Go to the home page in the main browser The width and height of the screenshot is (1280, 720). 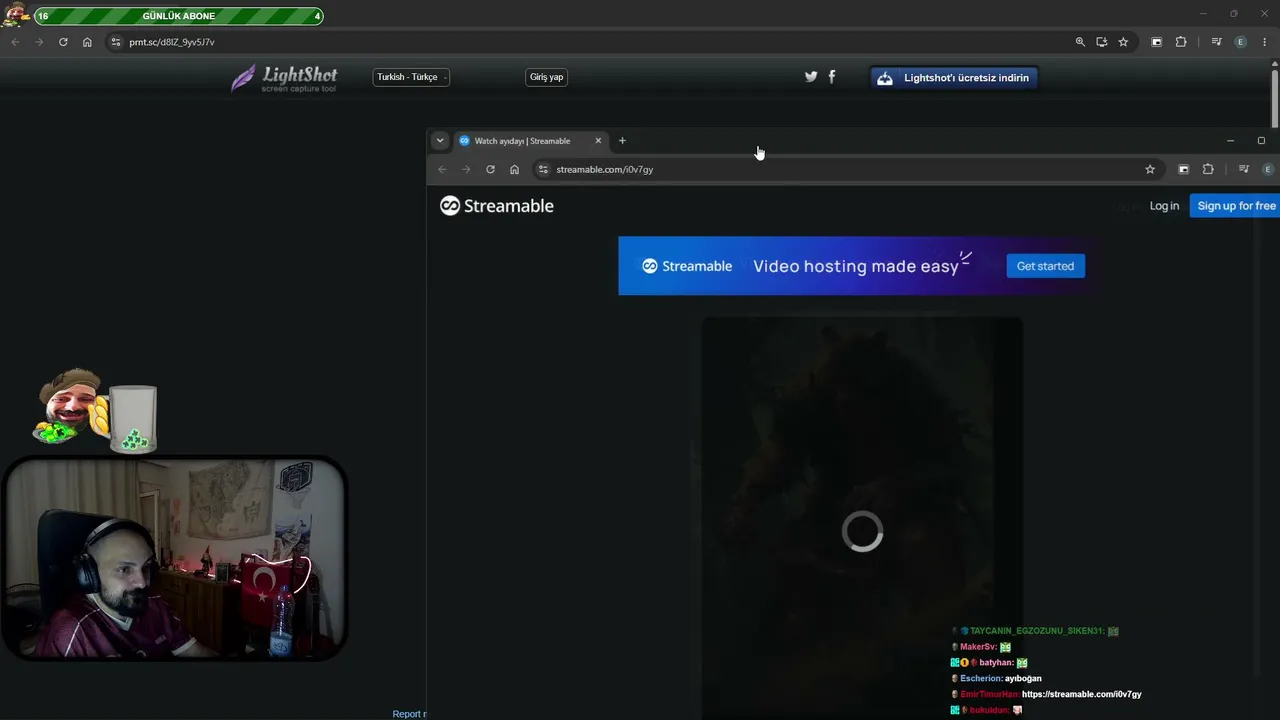coord(87,42)
